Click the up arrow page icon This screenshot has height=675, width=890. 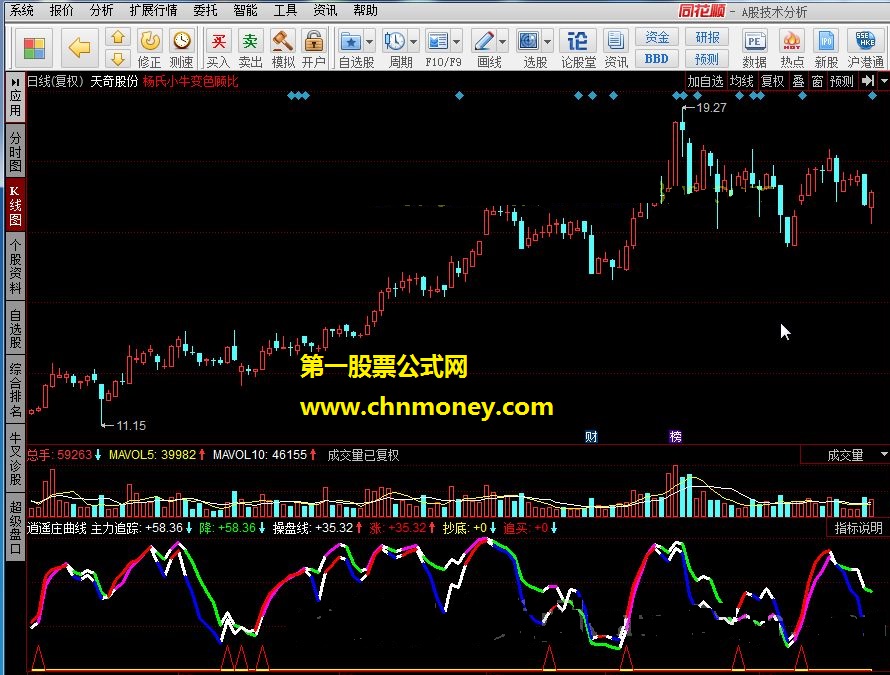[x=117, y=37]
